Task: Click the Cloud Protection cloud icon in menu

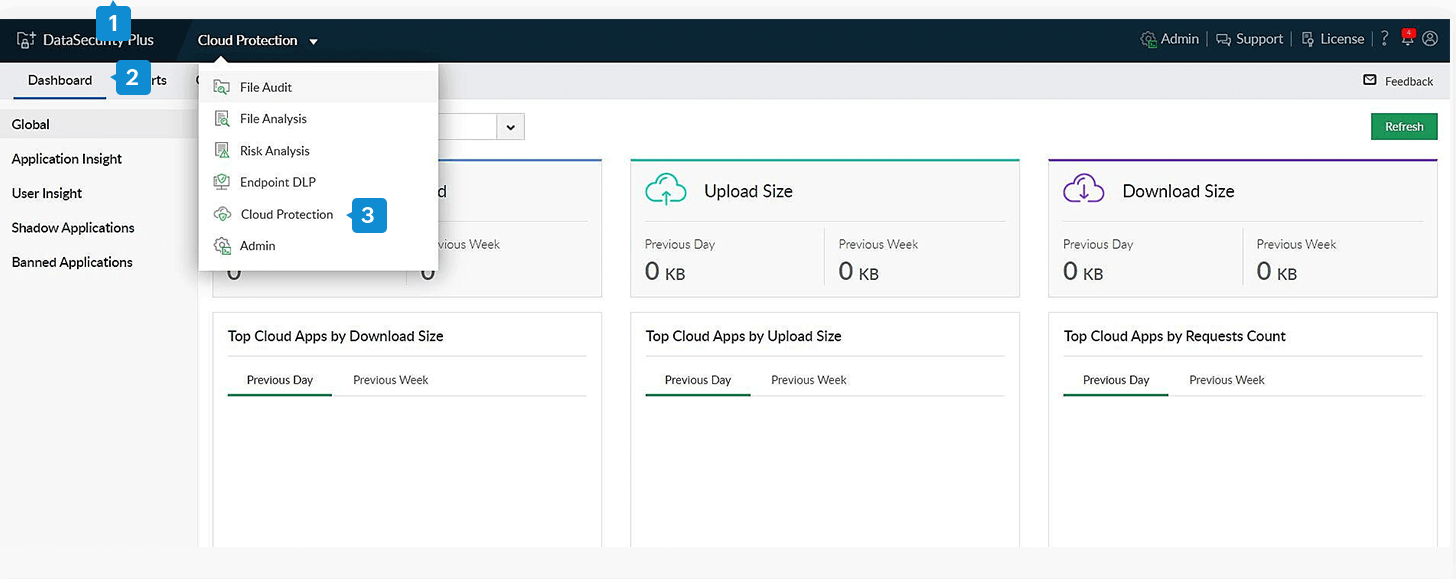Action: coord(222,214)
